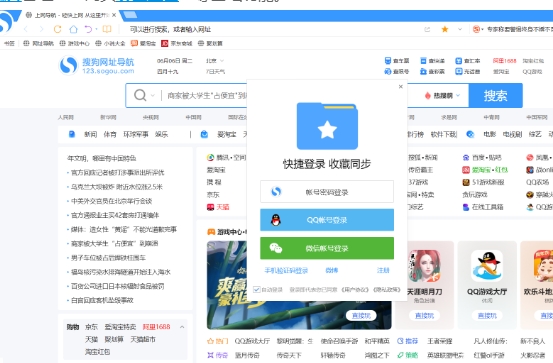Click the QQ游戏大厅 game thumbnail
Screen dimensions: 553x363
487,266
